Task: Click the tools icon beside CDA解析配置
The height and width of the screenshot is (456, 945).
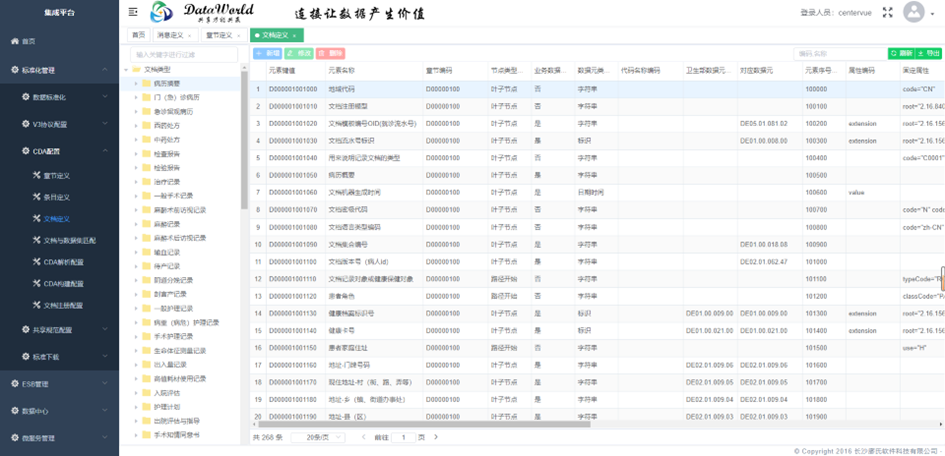Action: (x=36, y=262)
